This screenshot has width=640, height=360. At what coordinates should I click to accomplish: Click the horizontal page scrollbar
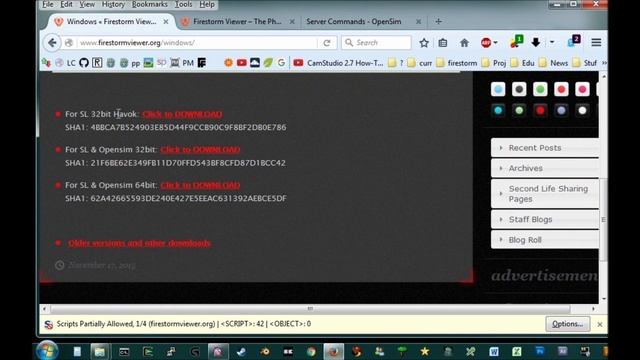coord(310,309)
